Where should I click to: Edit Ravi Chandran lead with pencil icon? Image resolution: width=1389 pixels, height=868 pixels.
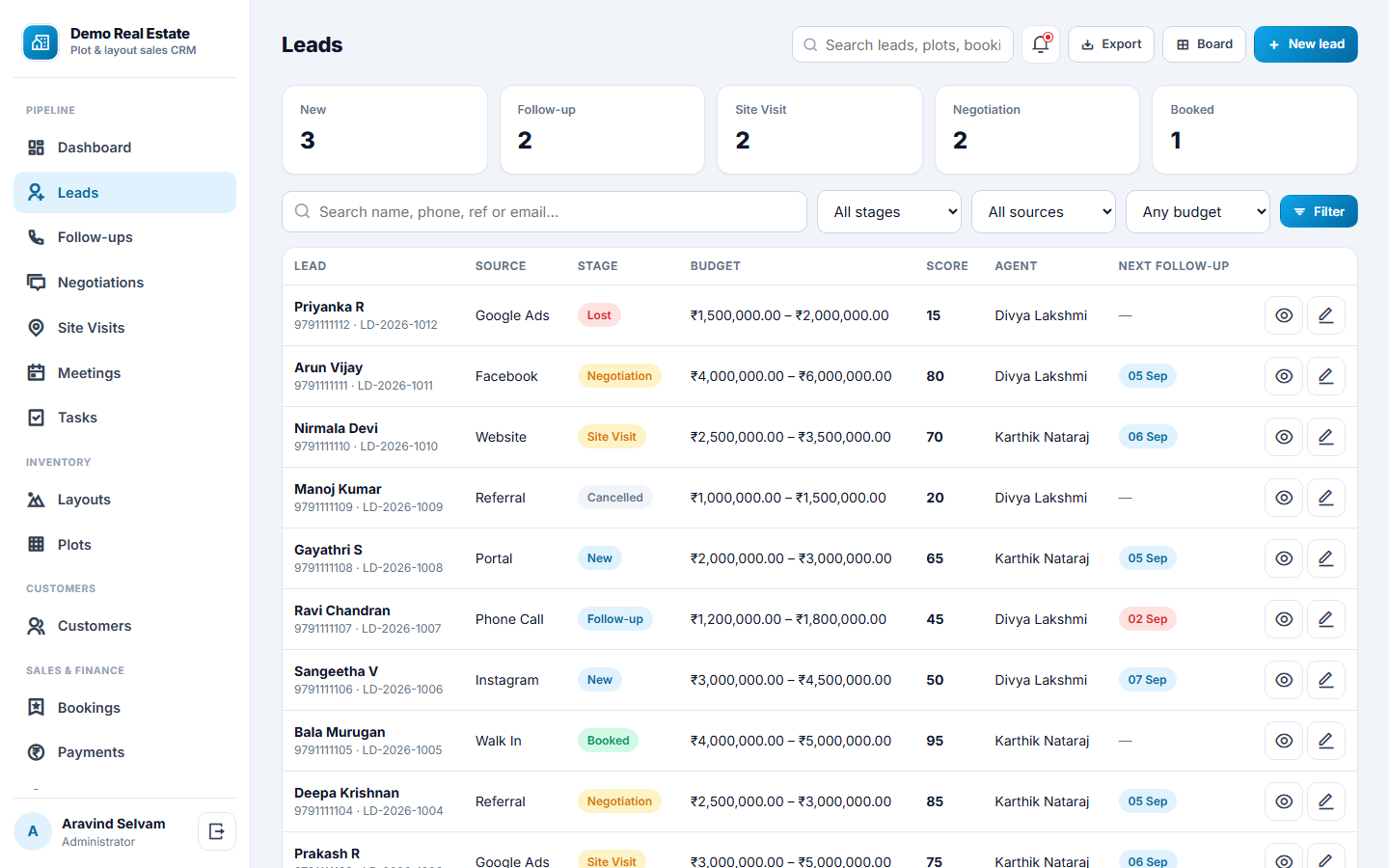point(1326,619)
